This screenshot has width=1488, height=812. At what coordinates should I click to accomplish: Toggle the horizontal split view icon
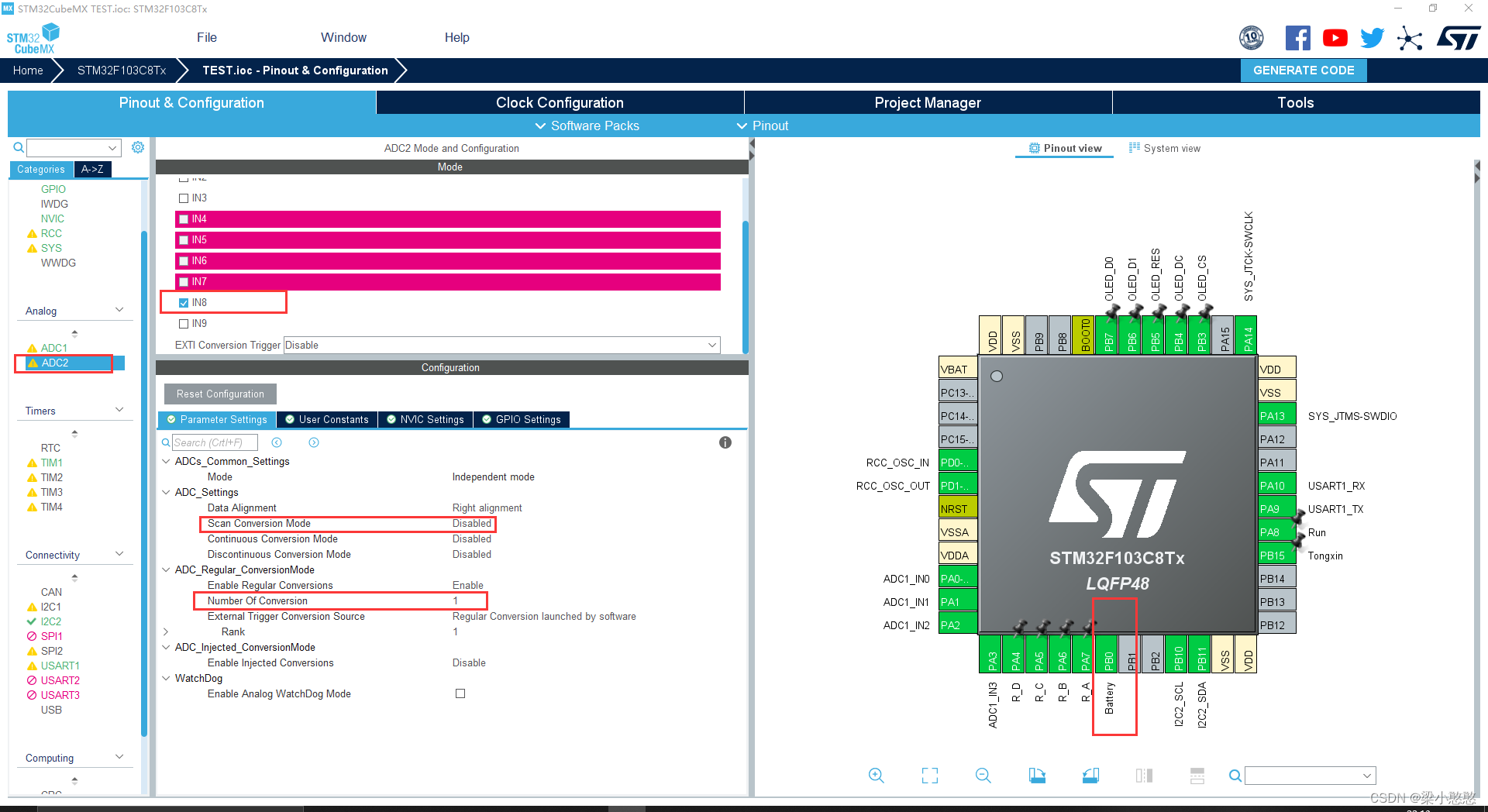coord(1197,776)
